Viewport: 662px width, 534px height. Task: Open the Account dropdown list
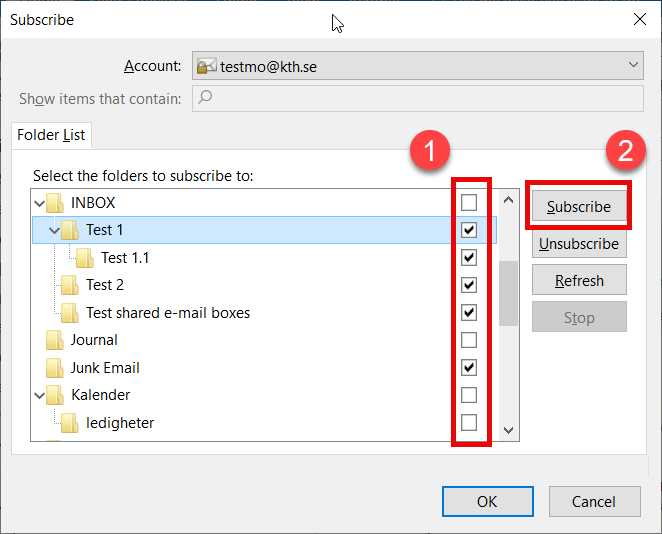tap(634, 66)
